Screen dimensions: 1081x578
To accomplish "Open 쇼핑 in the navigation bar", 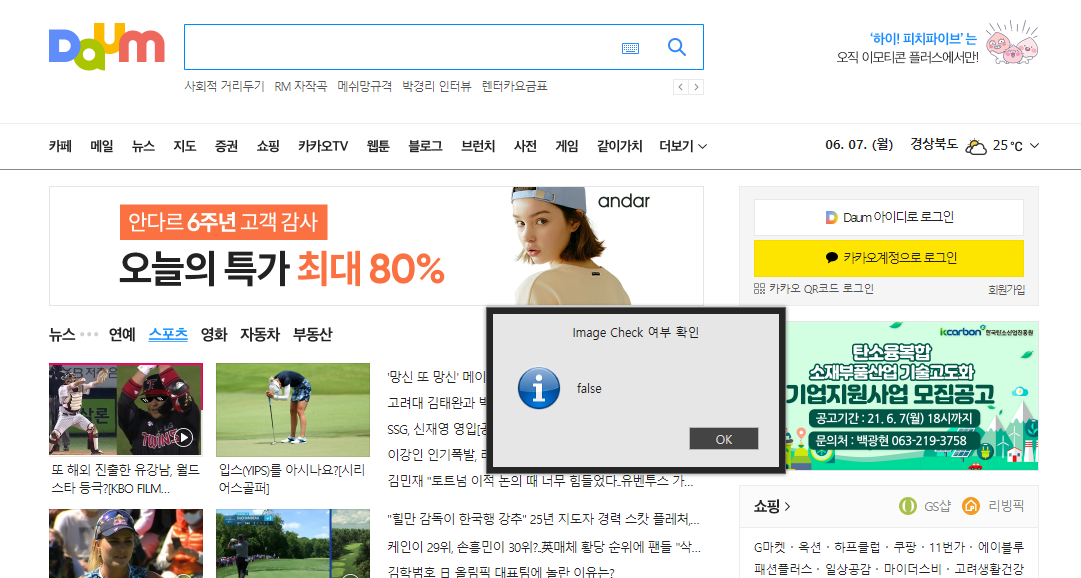I will coord(268,146).
